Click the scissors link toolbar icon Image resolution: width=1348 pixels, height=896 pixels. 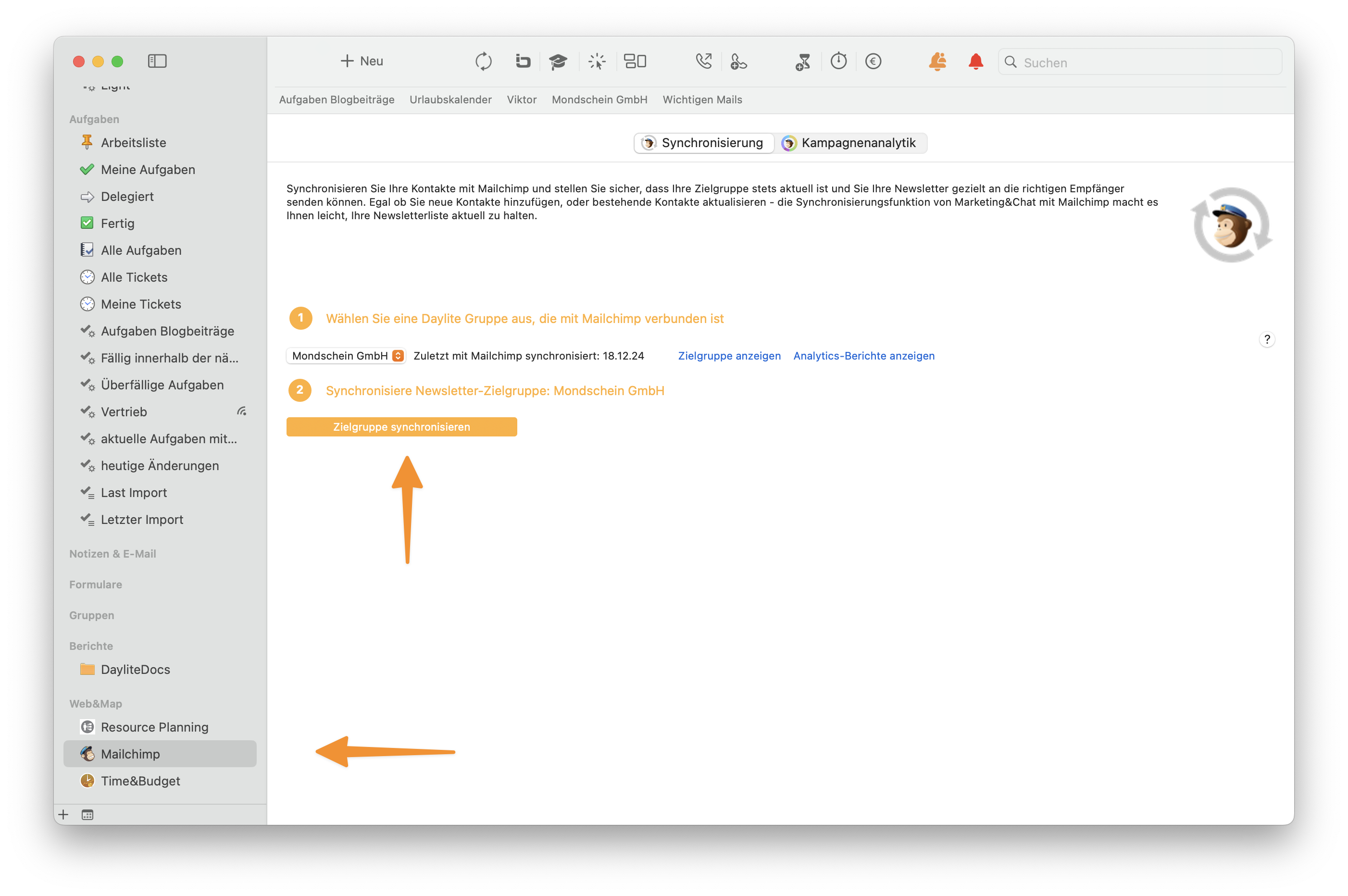pos(738,61)
